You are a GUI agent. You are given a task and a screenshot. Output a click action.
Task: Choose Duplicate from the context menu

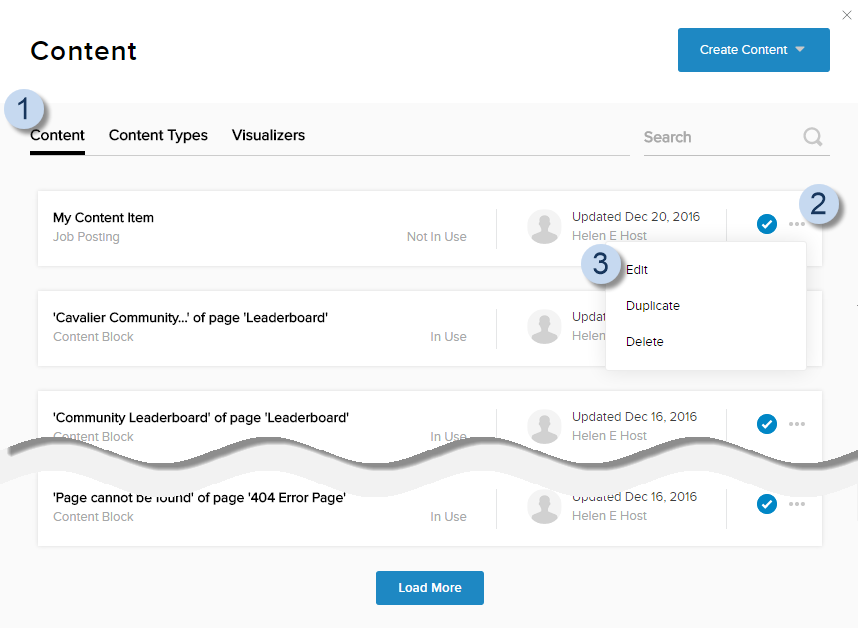653,306
